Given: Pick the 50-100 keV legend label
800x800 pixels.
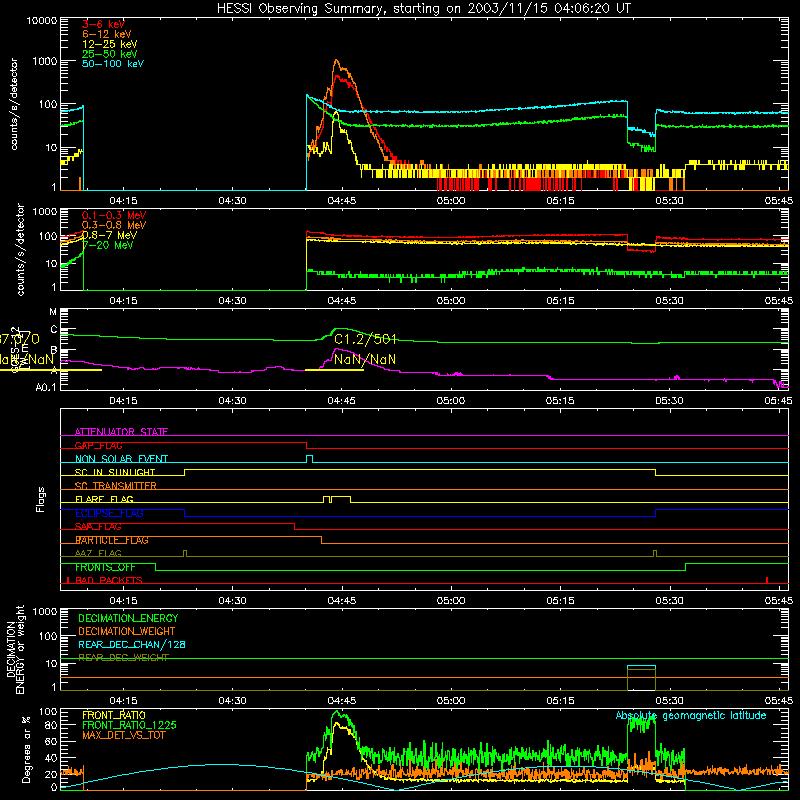Looking at the screenshot, I should coord(113,64).
